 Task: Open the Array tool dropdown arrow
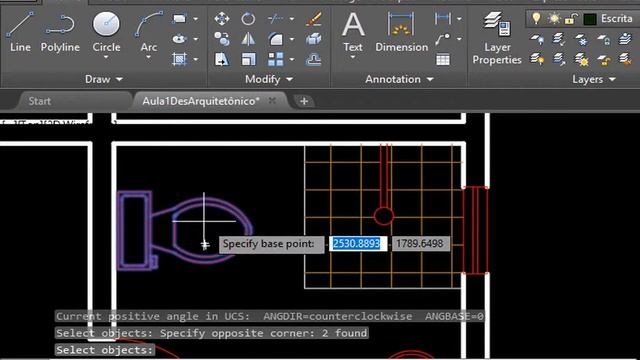pyautogui.click(x=292, y=60)
